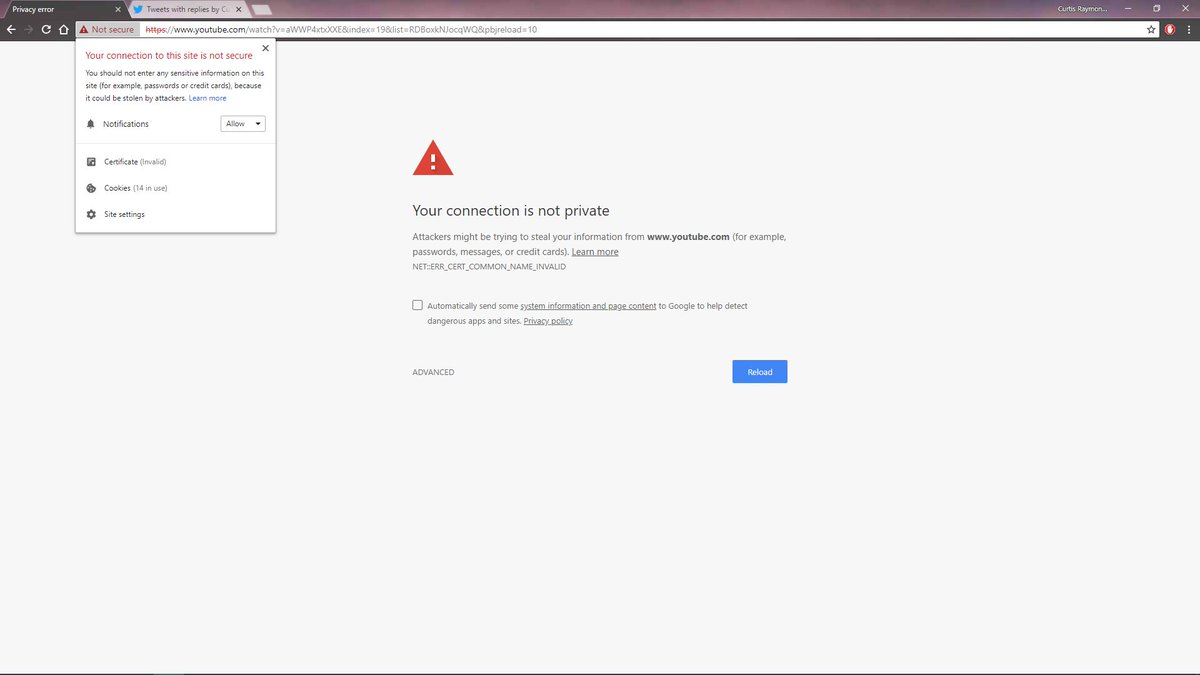Bookmark this page with the star icon
This screenshot has height=675, width=1200.
click(1151, 30)
